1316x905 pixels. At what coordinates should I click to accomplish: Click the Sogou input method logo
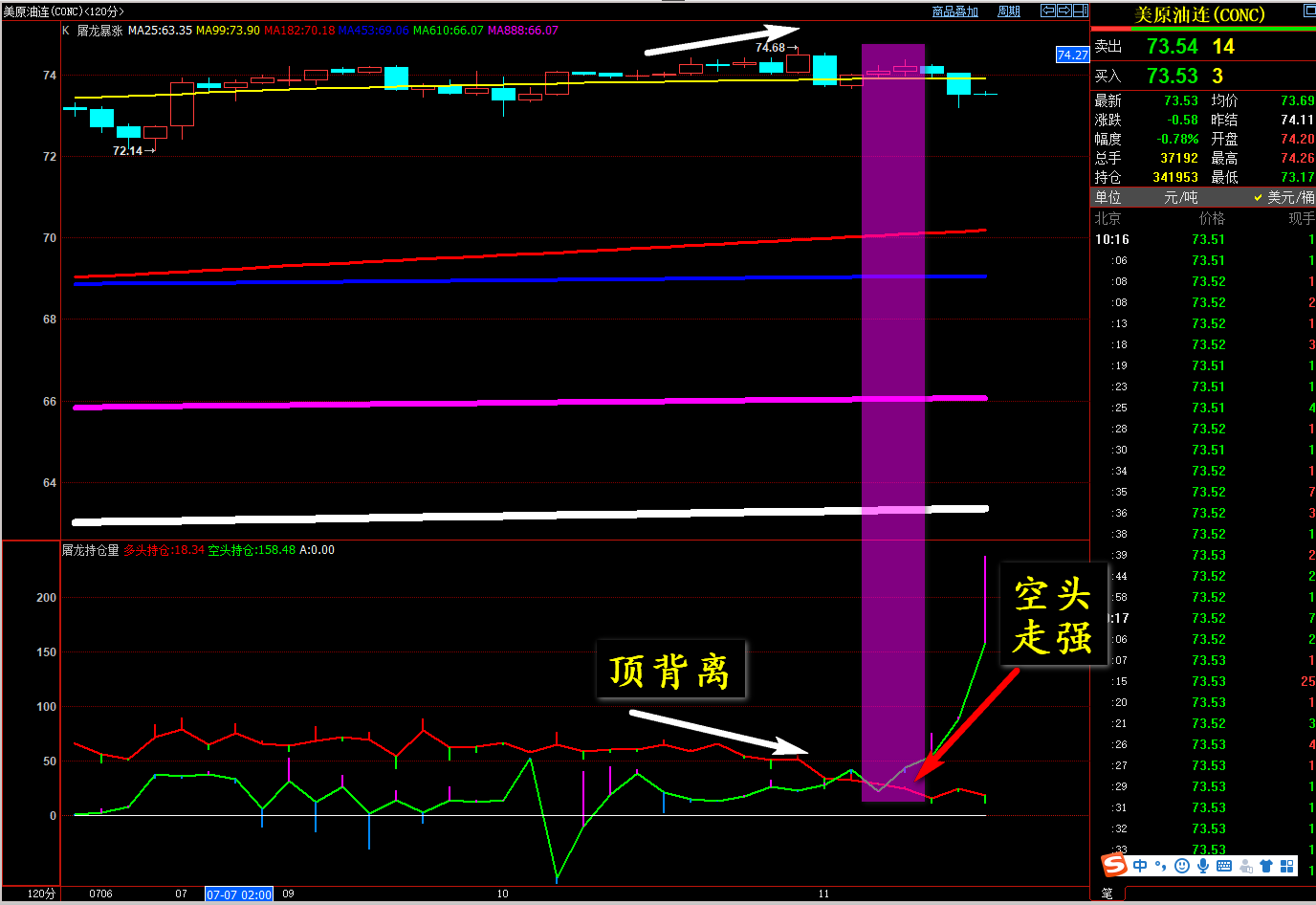coord(1115,865)
